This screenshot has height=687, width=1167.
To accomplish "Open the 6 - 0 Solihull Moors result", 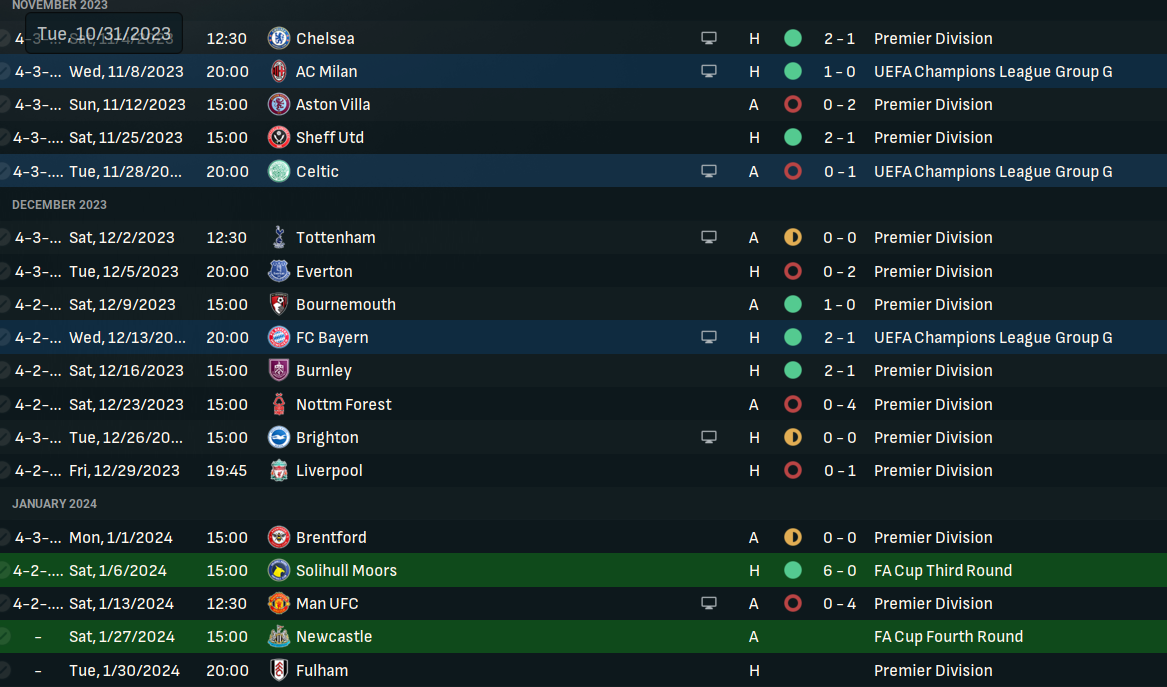I will [840, 570].
